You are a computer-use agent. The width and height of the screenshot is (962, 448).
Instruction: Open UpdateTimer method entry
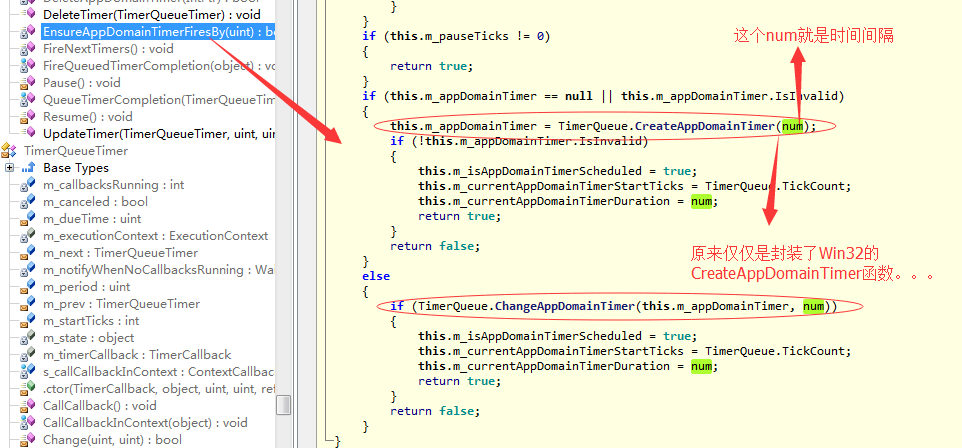159,134
